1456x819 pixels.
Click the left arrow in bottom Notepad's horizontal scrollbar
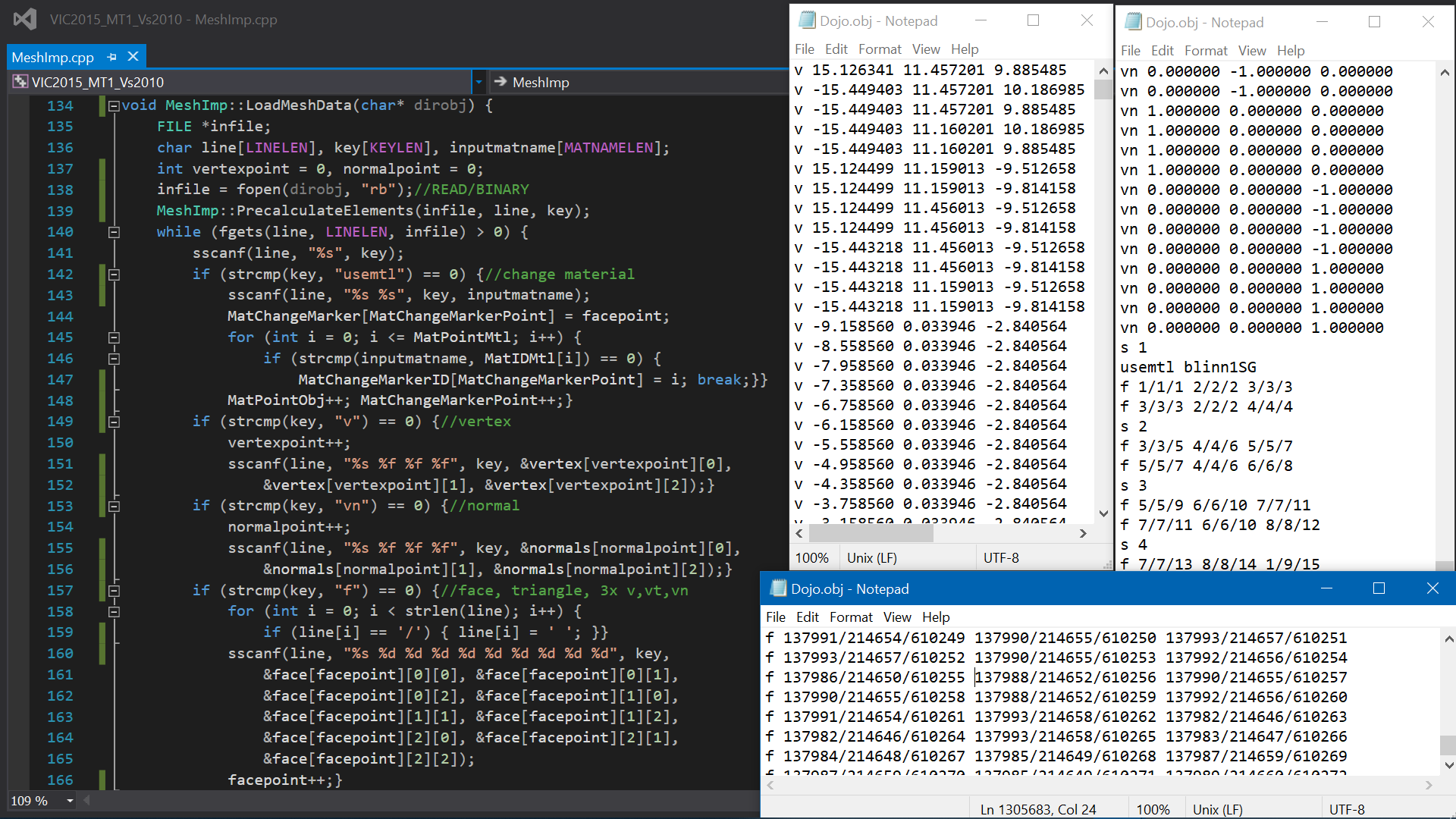[770, 785]
